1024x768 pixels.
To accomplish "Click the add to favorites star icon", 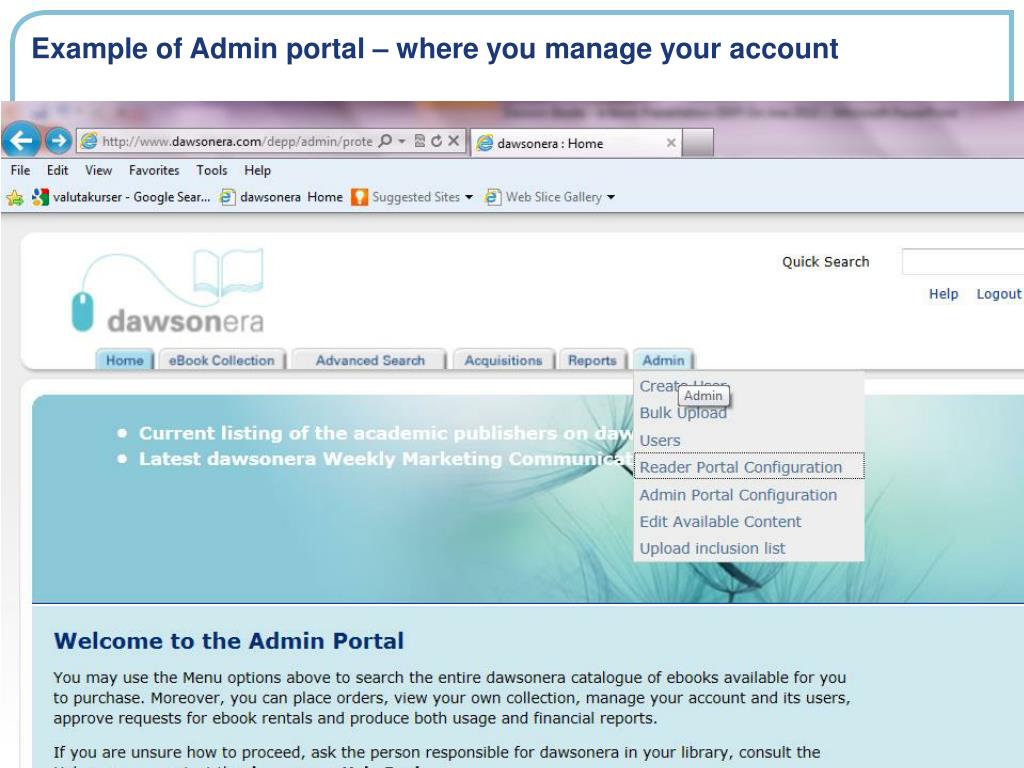I will (x=15, y=197).
